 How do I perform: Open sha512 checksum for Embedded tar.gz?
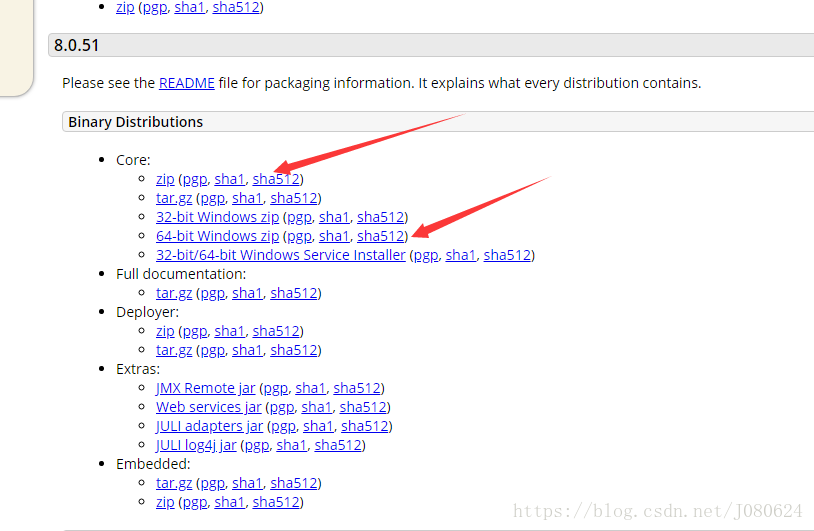click(x=294, y=483)
